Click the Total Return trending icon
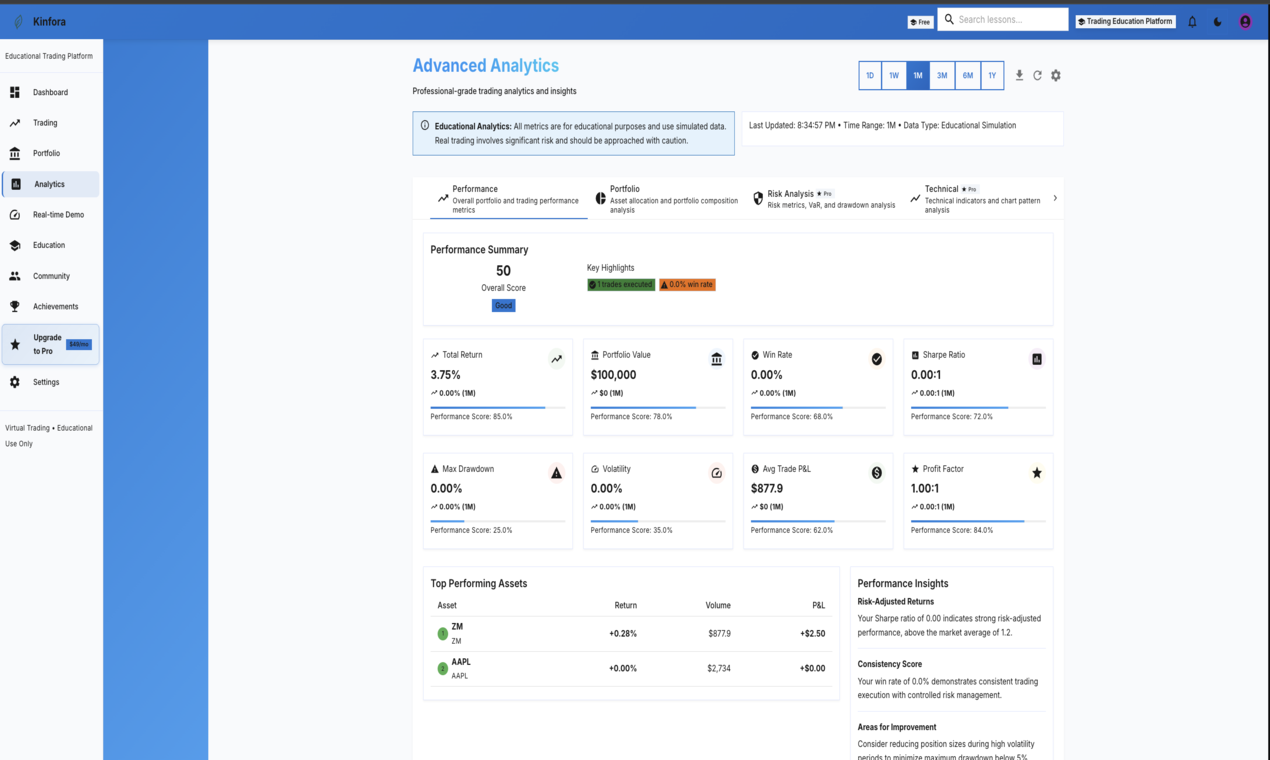The image size is (1270, 760). pos(557,359)
